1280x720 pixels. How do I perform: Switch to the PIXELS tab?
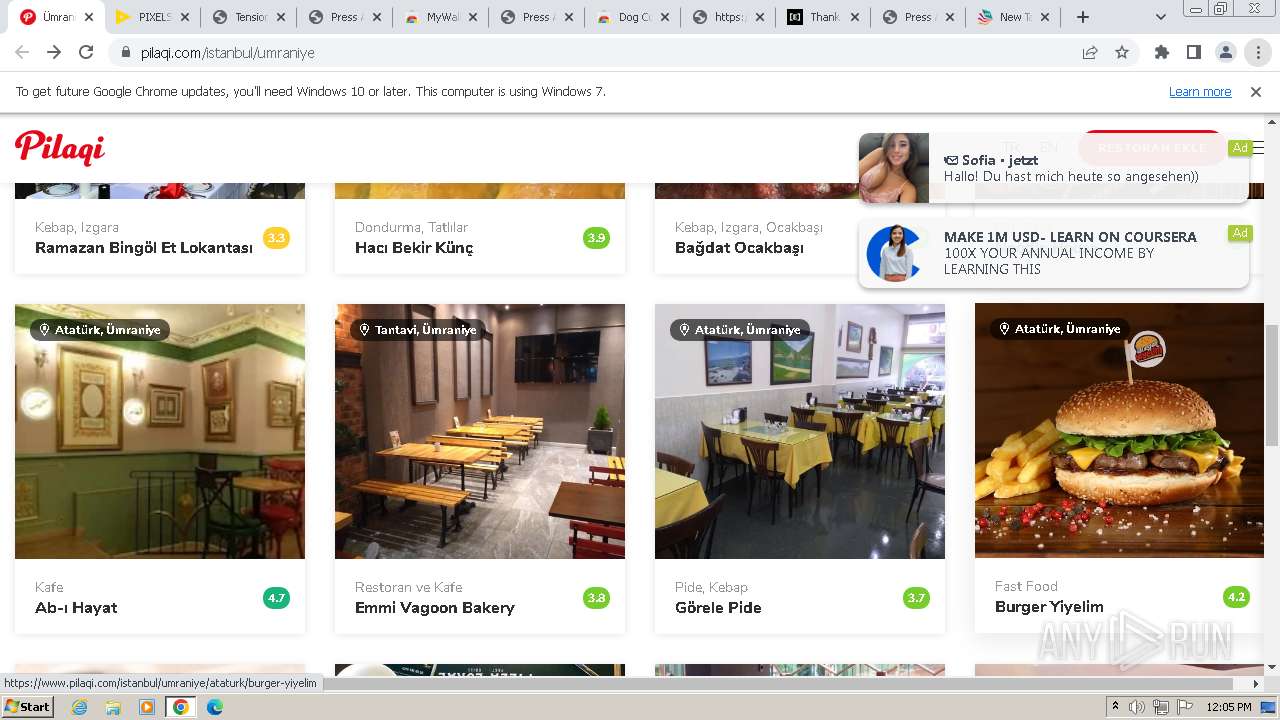click(152, 17)
